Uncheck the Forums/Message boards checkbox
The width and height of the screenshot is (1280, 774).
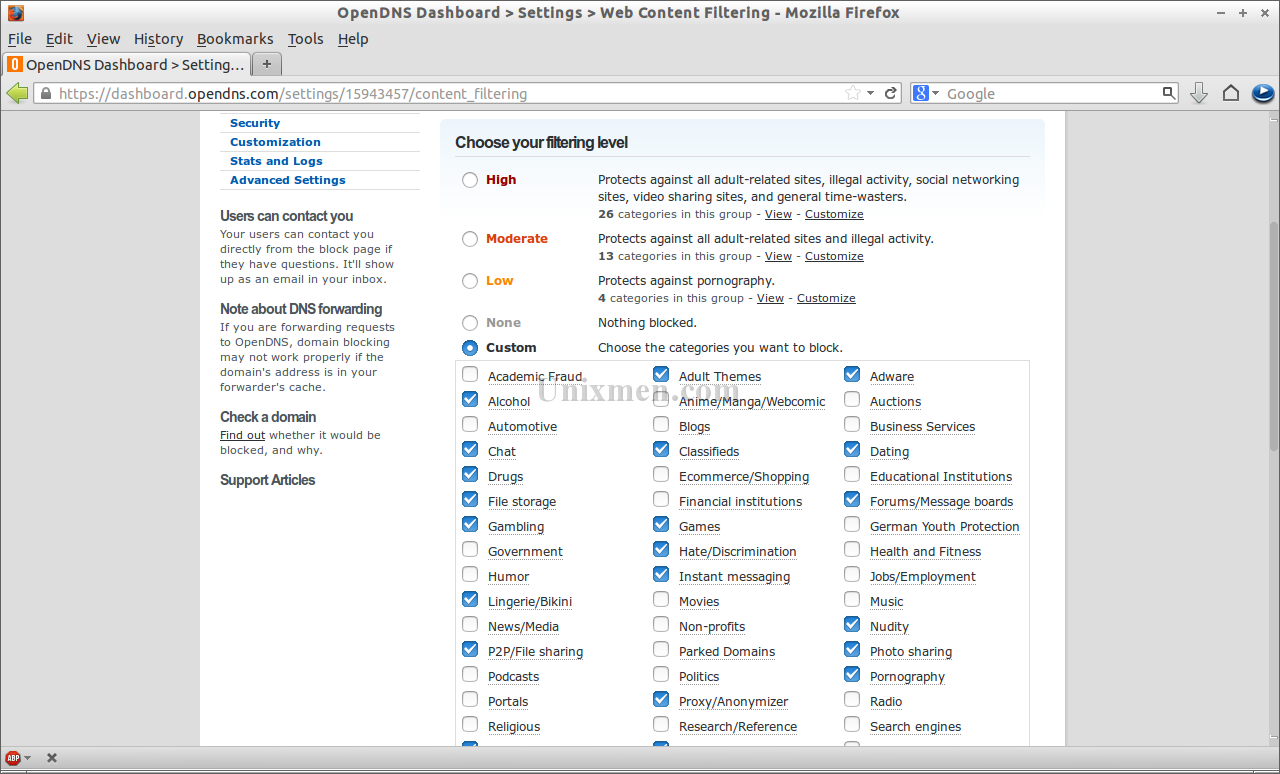click(852, 499)
